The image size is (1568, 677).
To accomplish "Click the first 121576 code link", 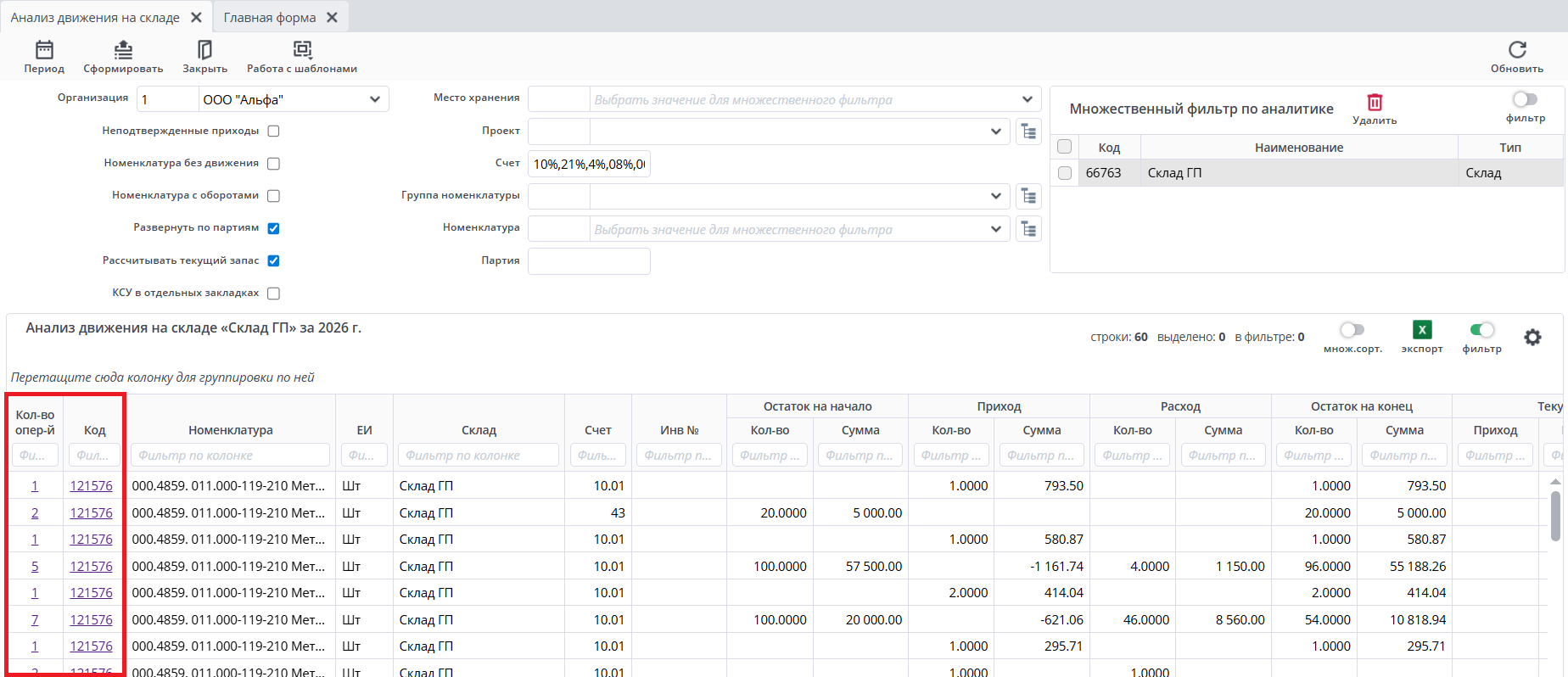I will [91, 486].
